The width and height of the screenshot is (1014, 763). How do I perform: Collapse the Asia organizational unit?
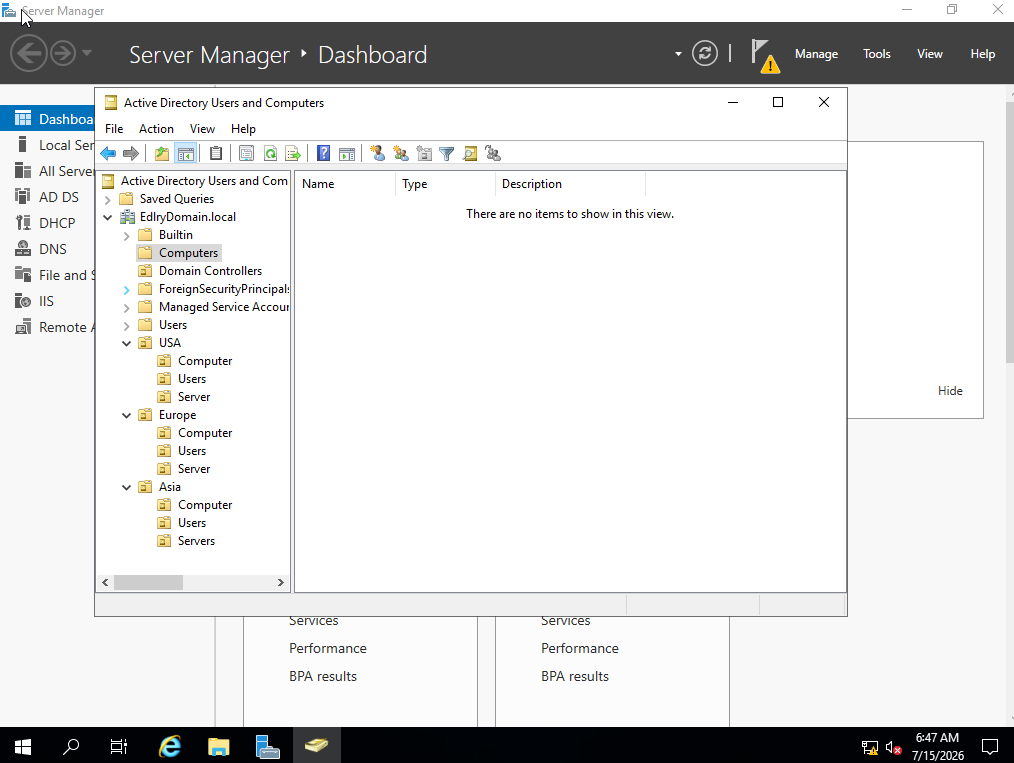point(127,488)
